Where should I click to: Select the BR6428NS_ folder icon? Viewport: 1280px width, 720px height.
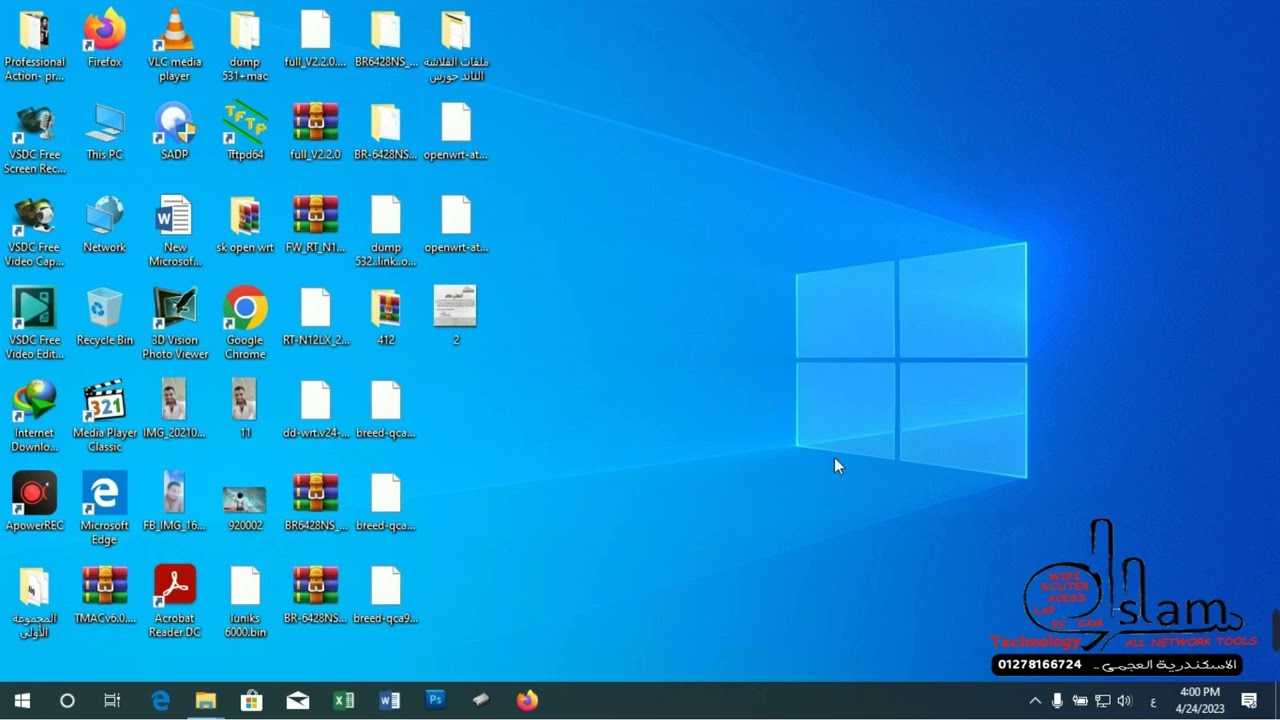(x=385, y=39)
